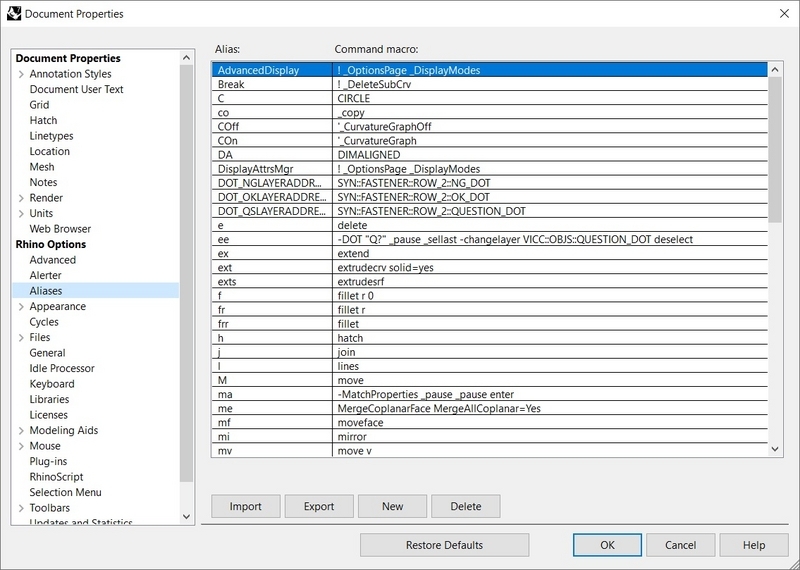This screenshot has width=800, height=570.
Task: Expand the Appearance tree node
Action: click(x=21, y=307)
